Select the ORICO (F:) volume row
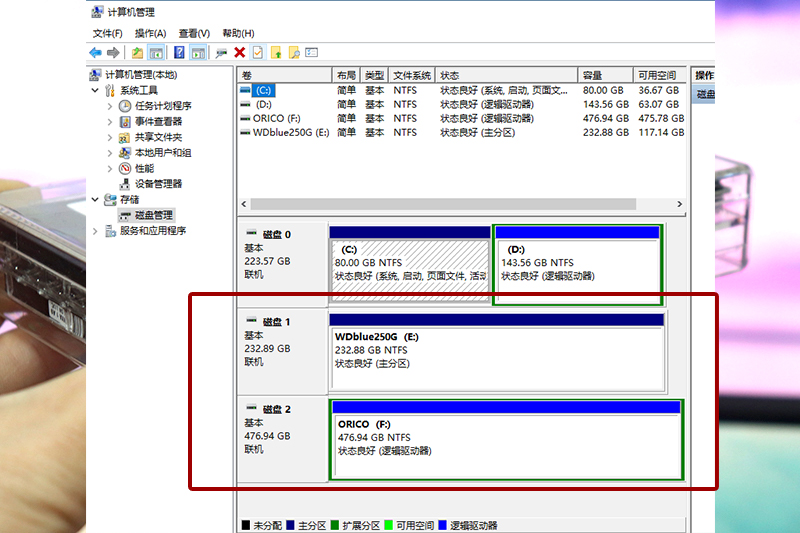800x533 pixels. [x=462, y=118]
